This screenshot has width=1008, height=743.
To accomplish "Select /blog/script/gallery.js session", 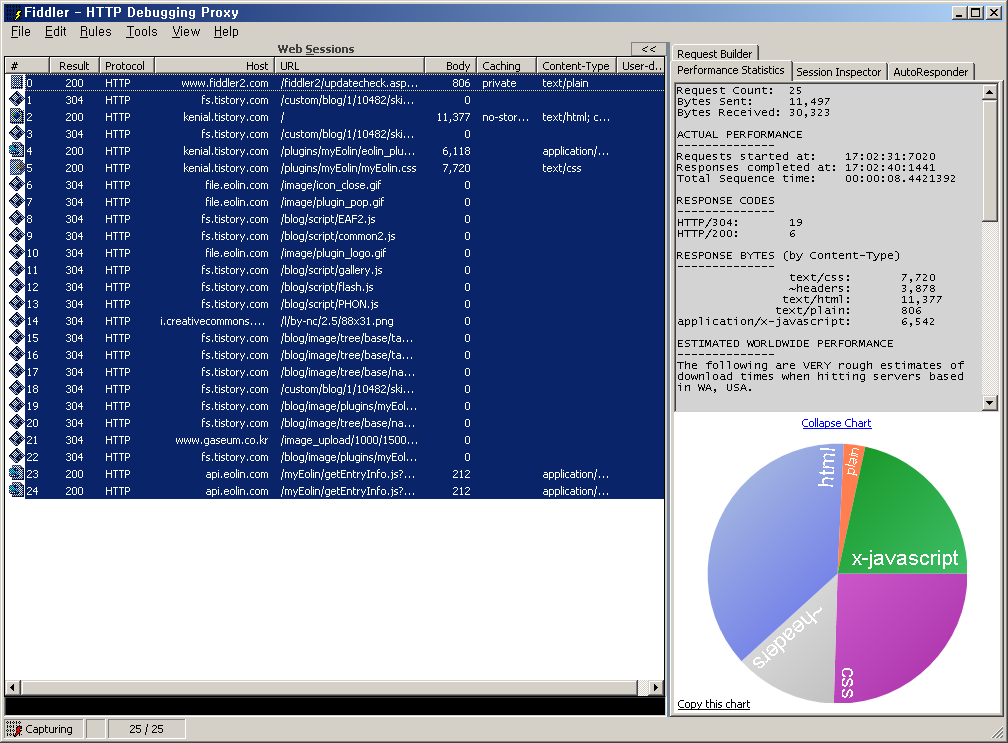I will pyautogui.click(x=331, y=270).
